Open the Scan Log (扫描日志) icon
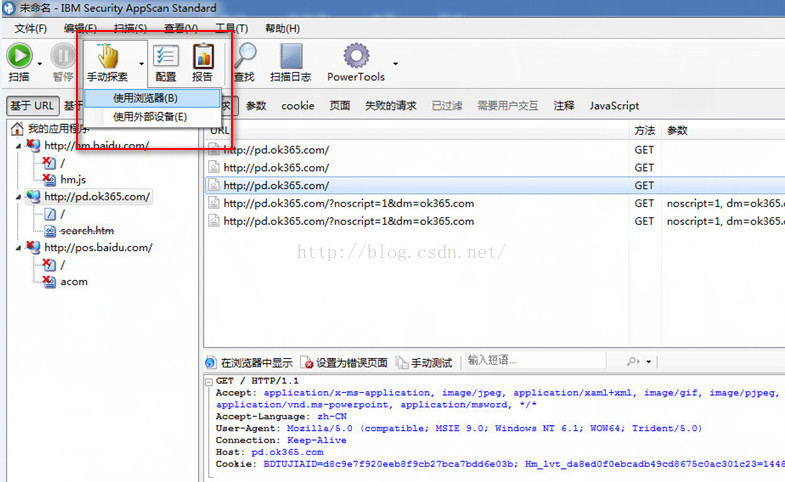The width and height of the screenshot is (785, 482). coord(291,56)
